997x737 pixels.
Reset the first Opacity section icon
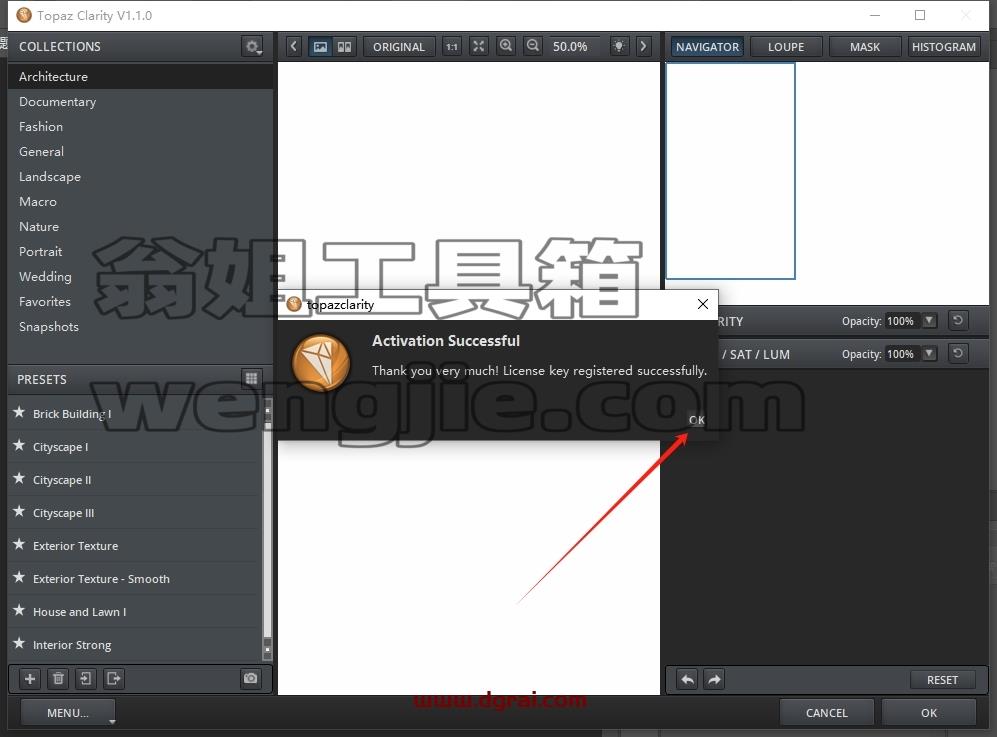coord(958,320)
